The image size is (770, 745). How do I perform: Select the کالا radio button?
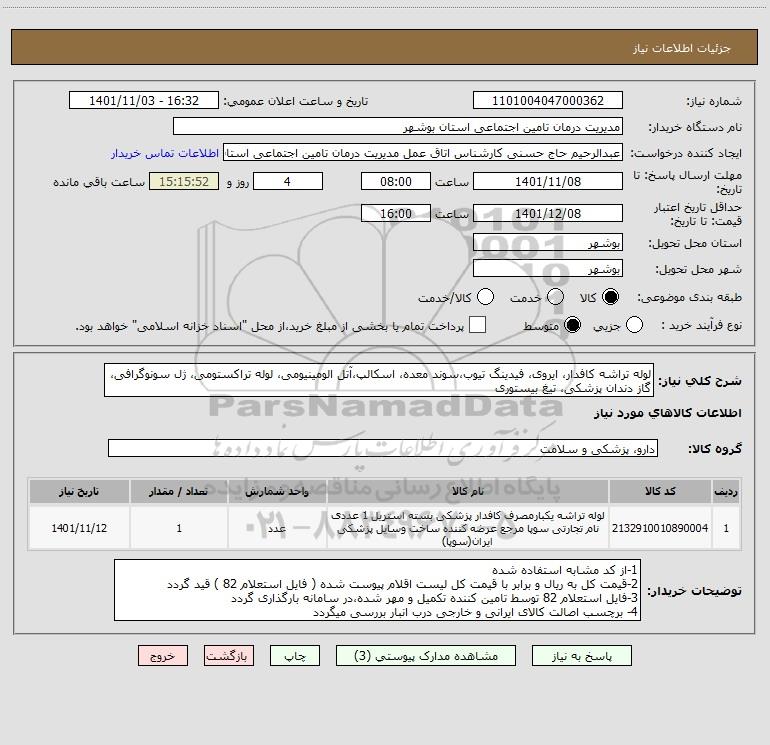coord(610,297)
